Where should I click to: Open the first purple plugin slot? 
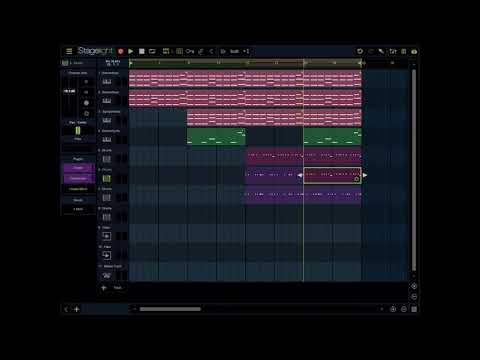click(78, 168)
